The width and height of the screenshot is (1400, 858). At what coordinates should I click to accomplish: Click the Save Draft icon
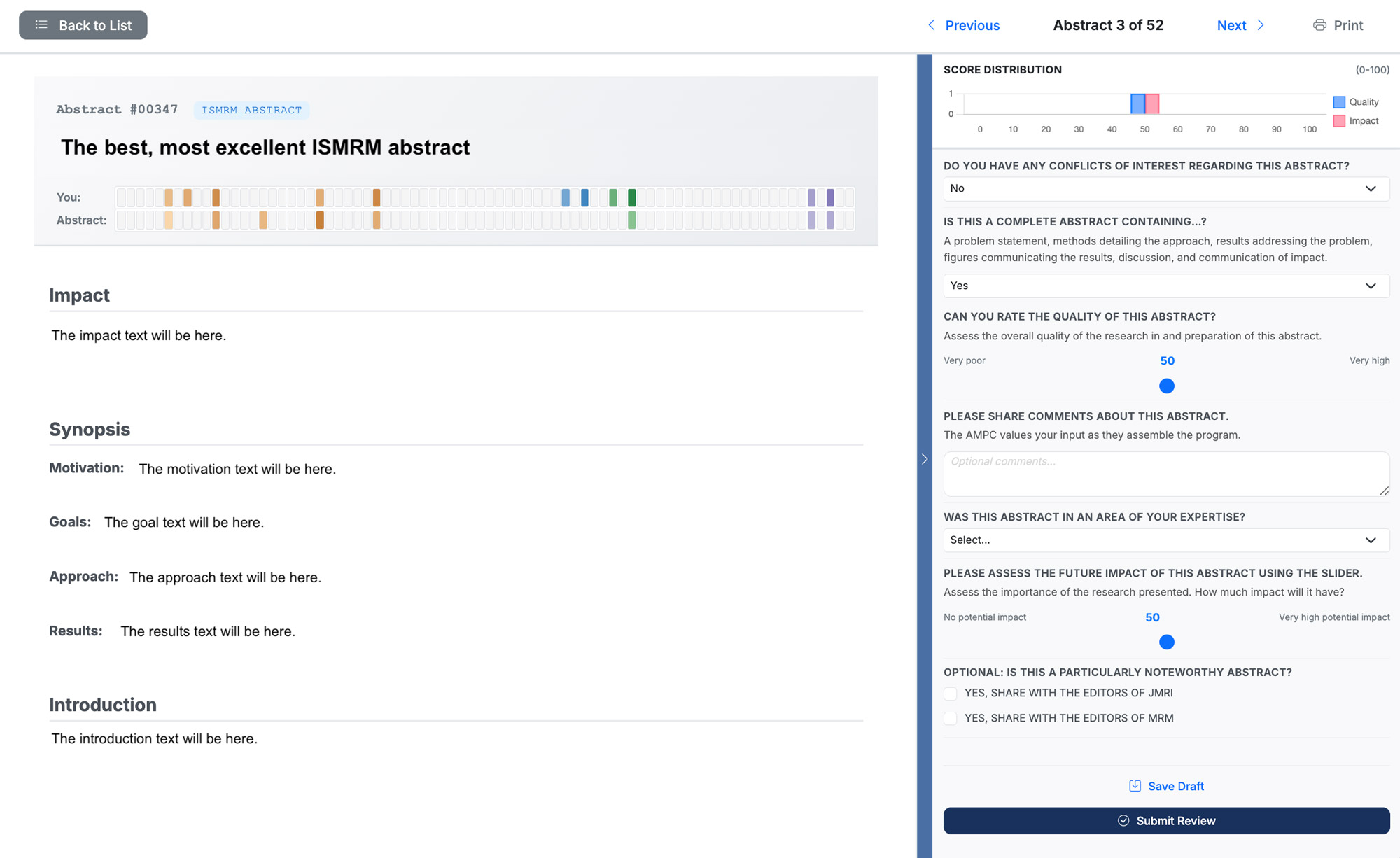[x=1135, y=786]
